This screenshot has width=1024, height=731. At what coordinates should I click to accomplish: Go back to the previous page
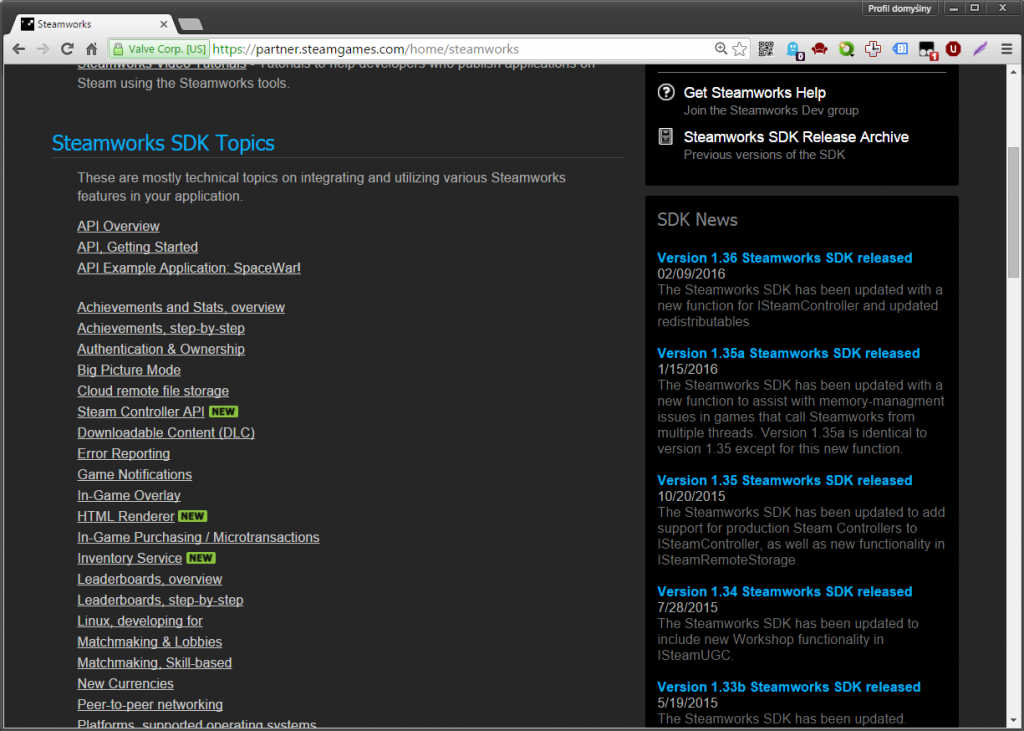pyautogui.click(x=19, y=49)
